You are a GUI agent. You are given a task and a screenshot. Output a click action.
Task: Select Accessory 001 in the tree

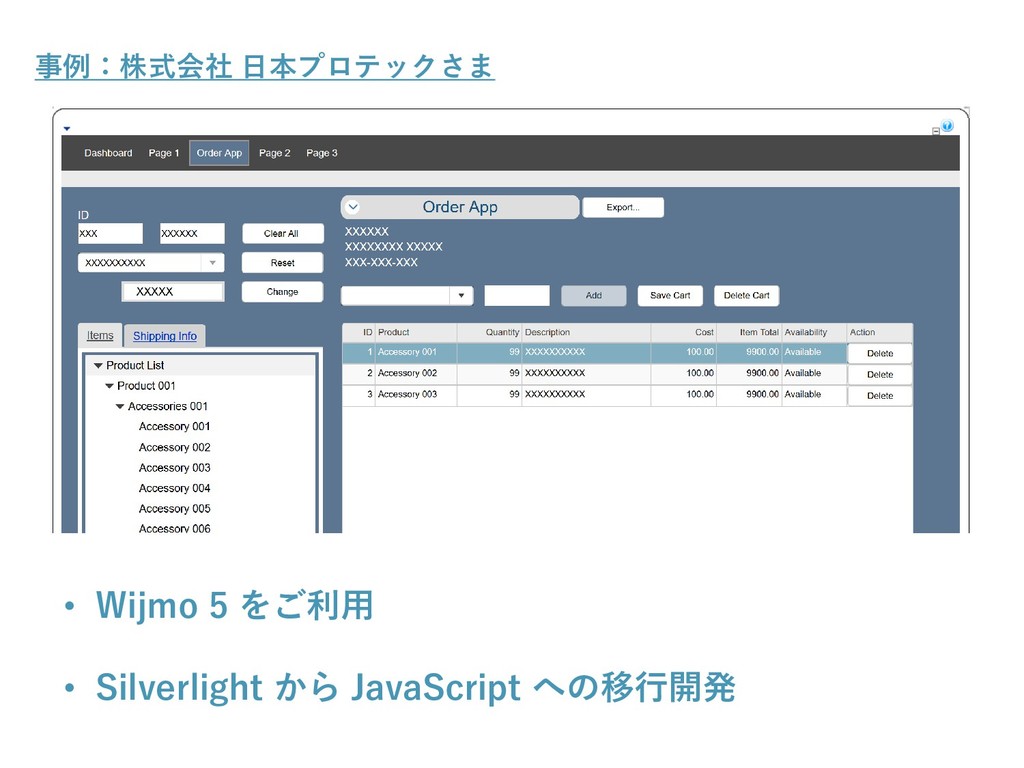click(x=174, y=426)
